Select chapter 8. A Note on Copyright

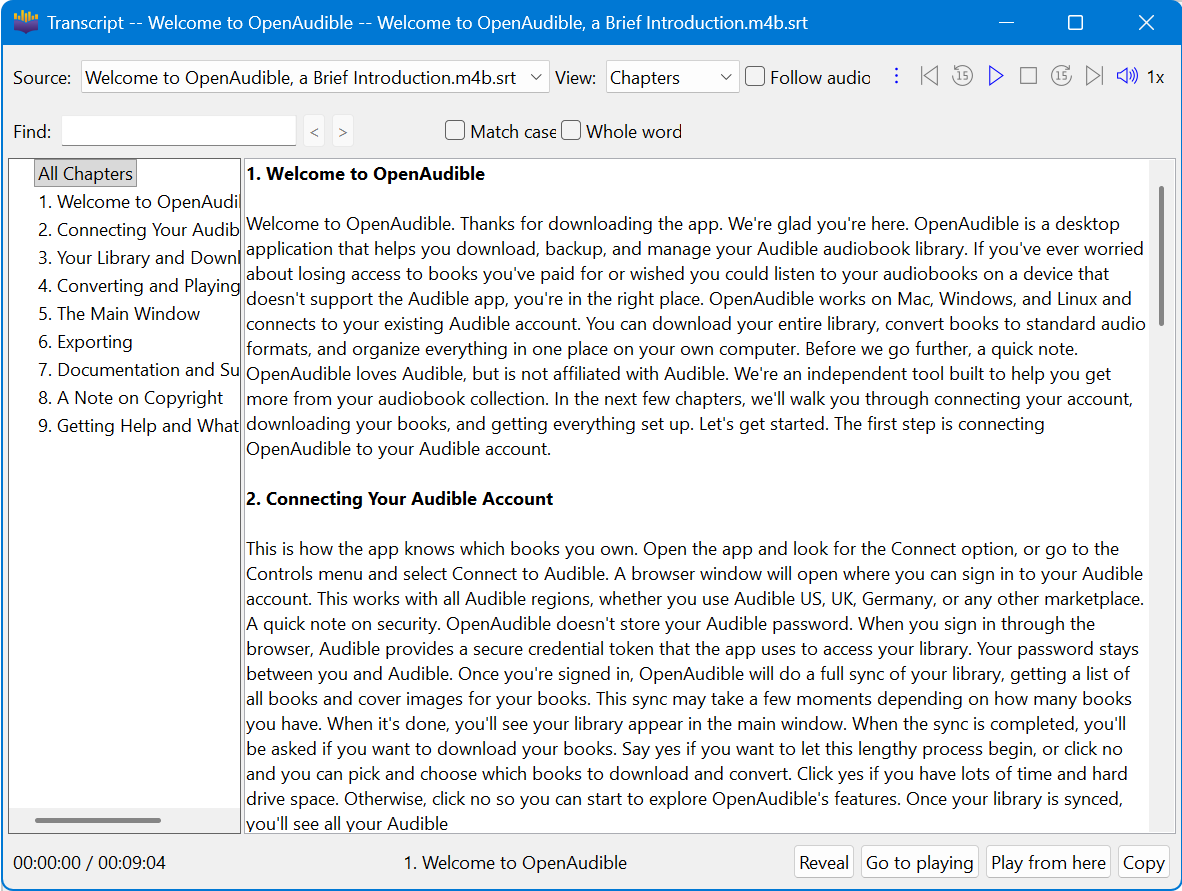(x=130, y=397)
